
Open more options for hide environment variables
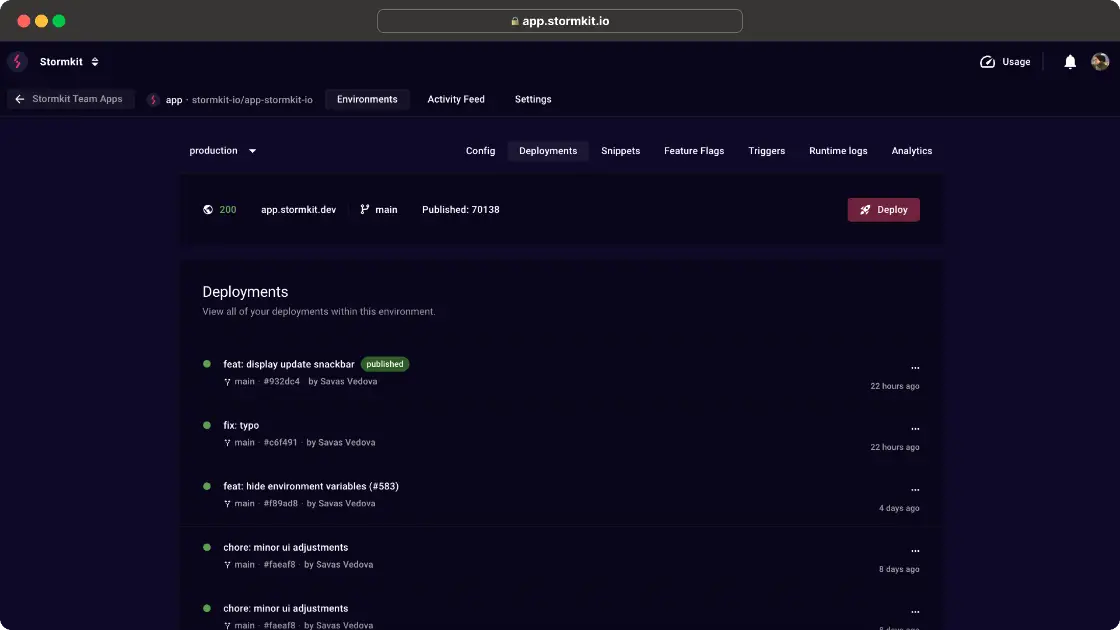tap(915, 490)
